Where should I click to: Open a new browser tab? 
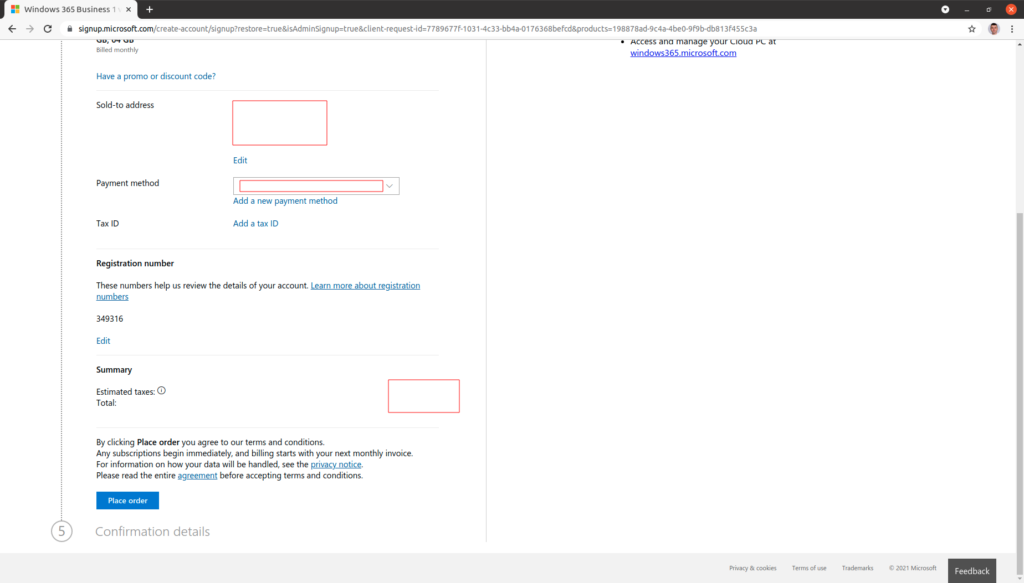(x=150, y=9)
